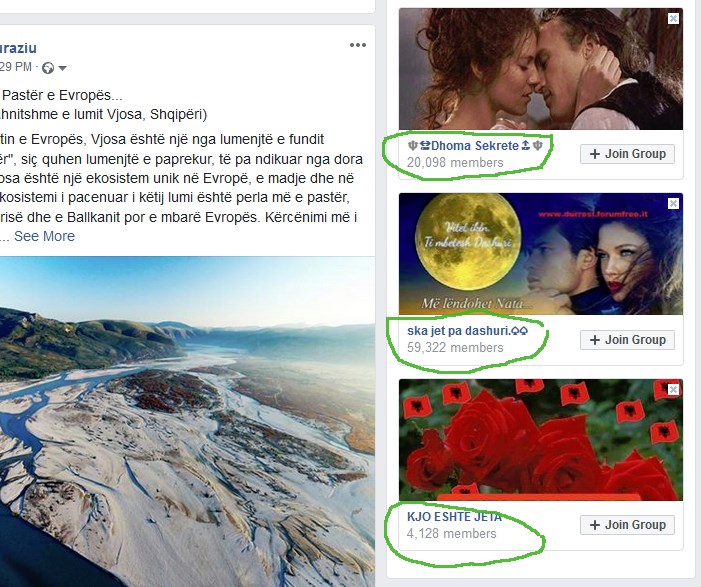Join the Dhoma Sekrete group

point(627,154)
